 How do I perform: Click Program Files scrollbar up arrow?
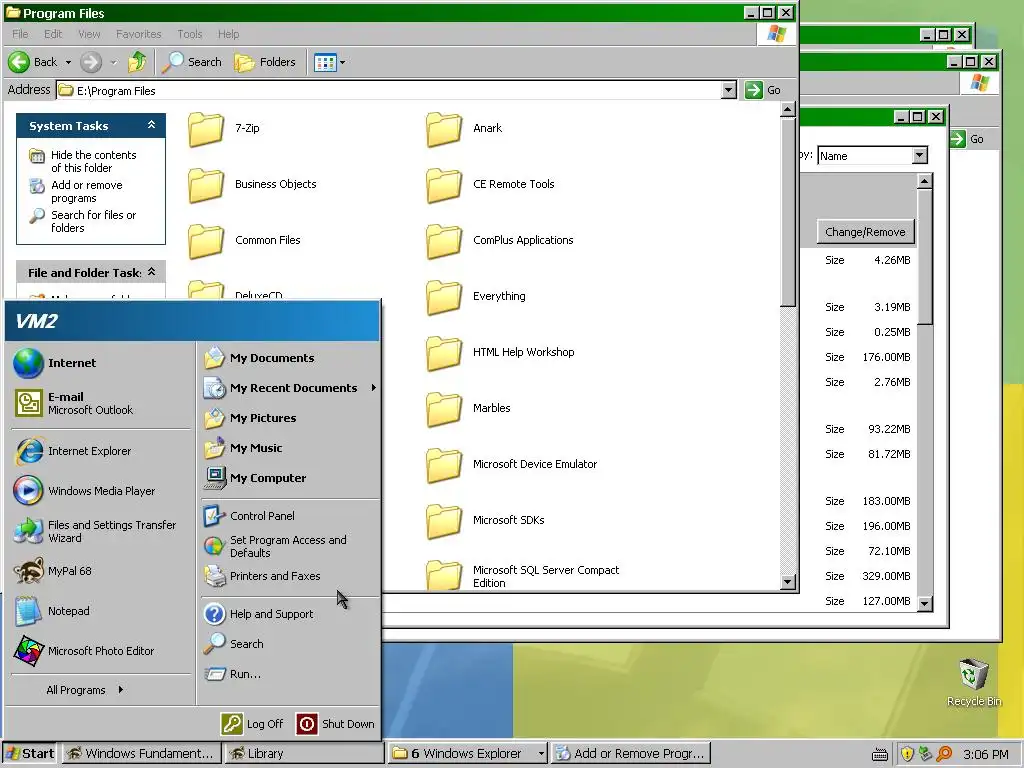click(x=788, y=110)
